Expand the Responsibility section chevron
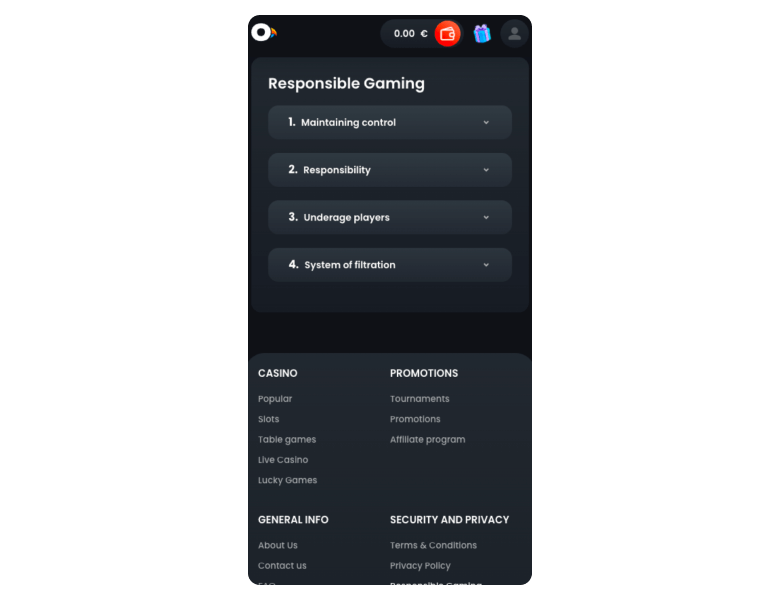This screenshot has width=780, height=600. pos(486,170)
